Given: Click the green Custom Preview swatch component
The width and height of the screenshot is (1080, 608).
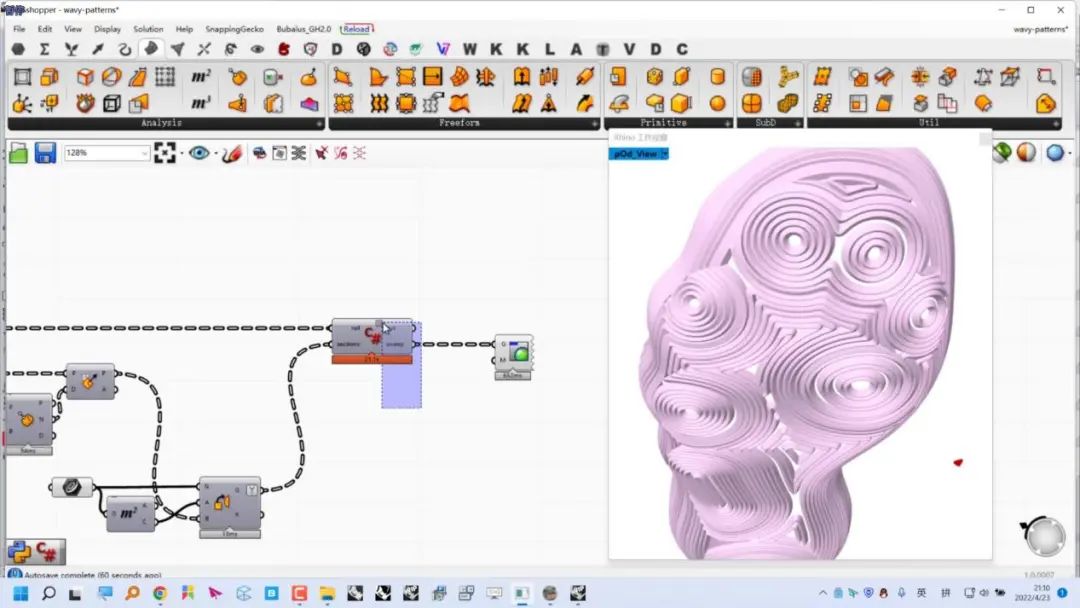Looking at the screenshot, I should [513, 353].
